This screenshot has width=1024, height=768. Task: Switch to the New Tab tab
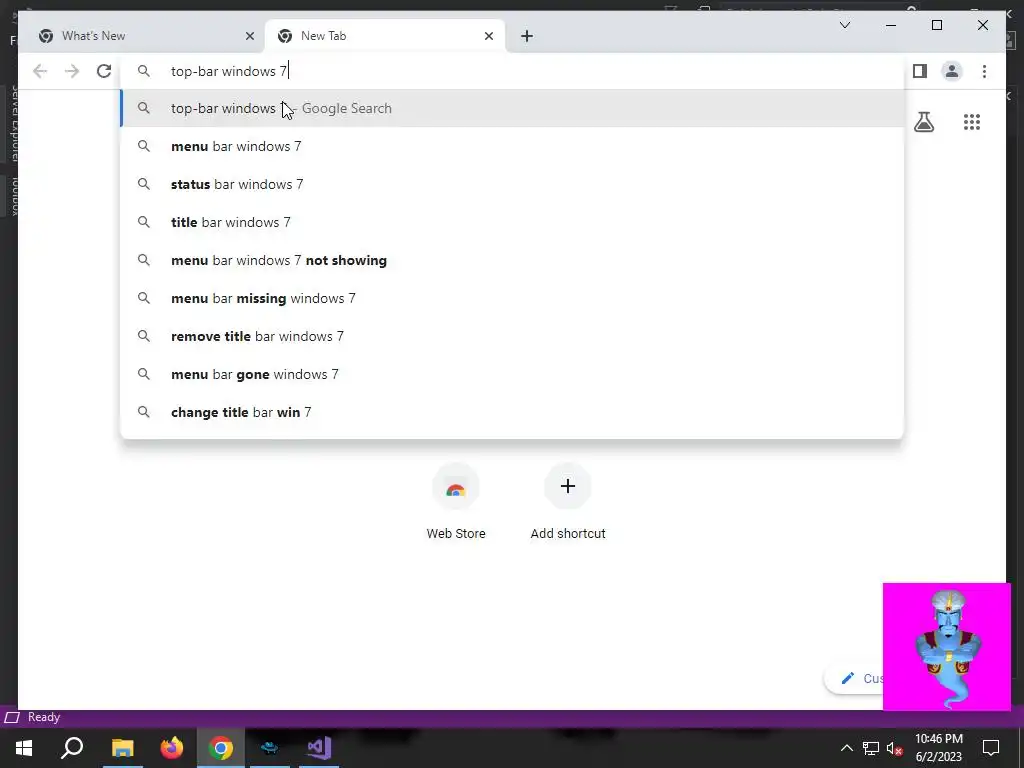pyautogui.click(x=385, y=36)
